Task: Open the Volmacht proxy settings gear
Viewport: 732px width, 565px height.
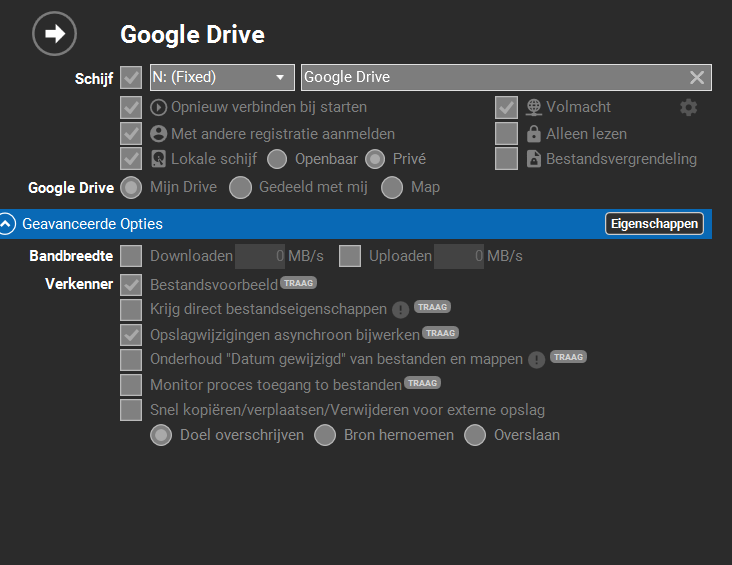Action: [689, 107]
